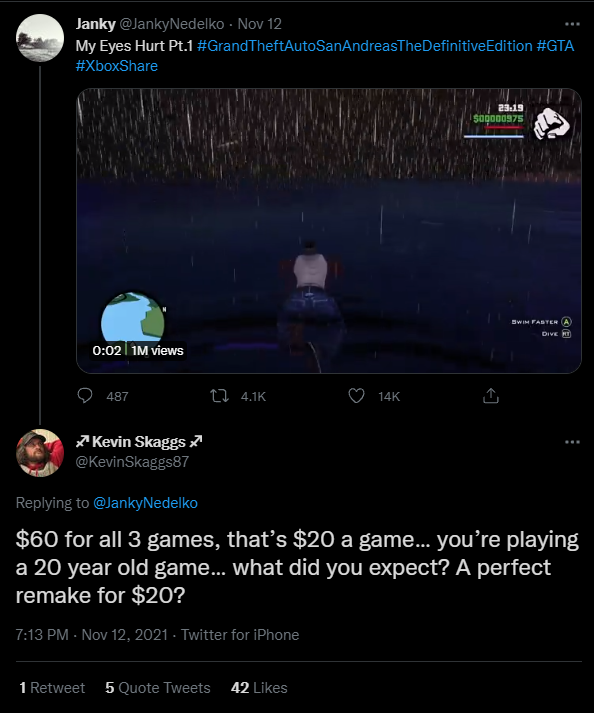Image resolution: width=594 pixels, height=713 pixels.
Task: Open Kevin Skaggs' profile picture
Action: [40, 453]
